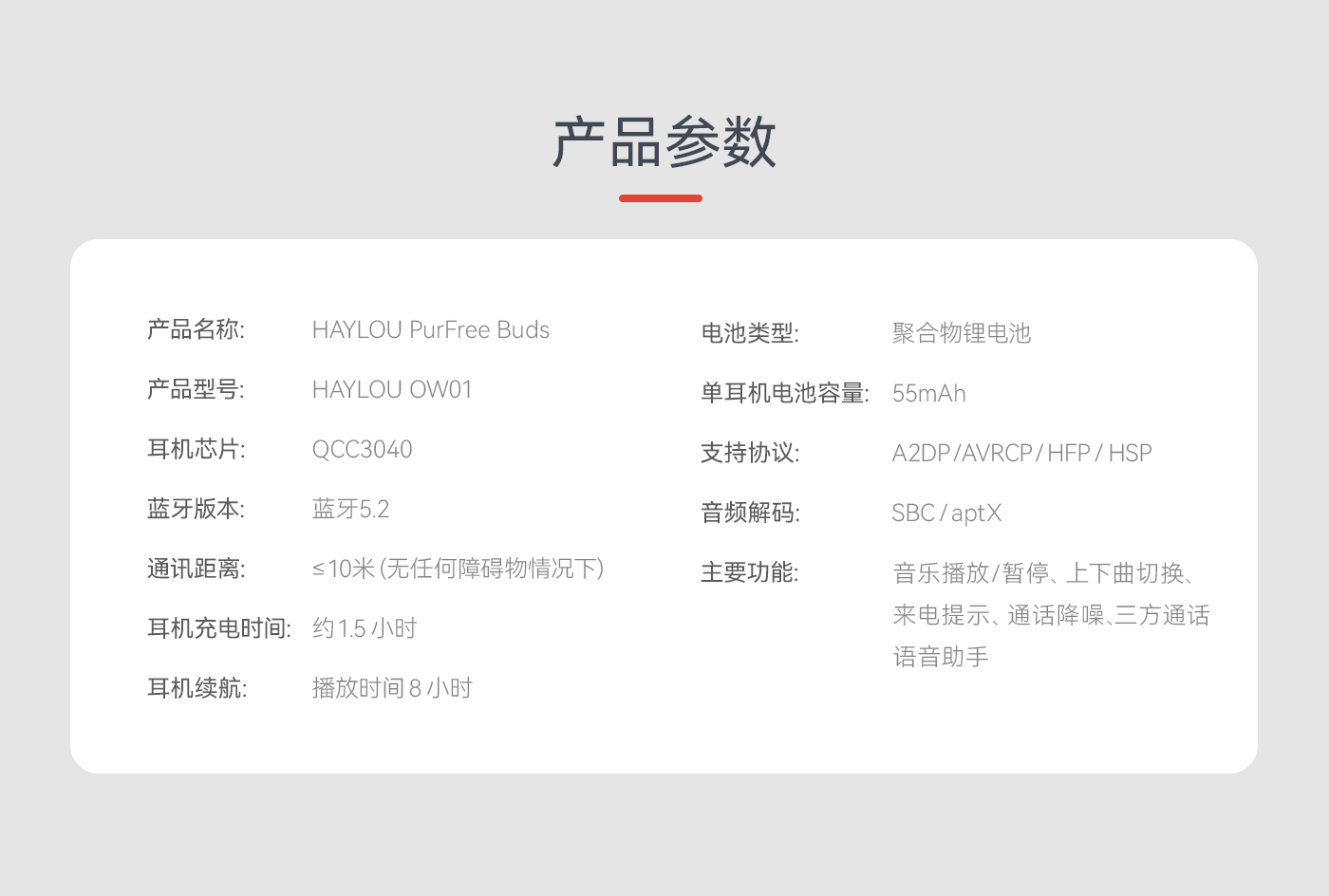
Task: Click the 产品型号 label
Action: point(196,389)
